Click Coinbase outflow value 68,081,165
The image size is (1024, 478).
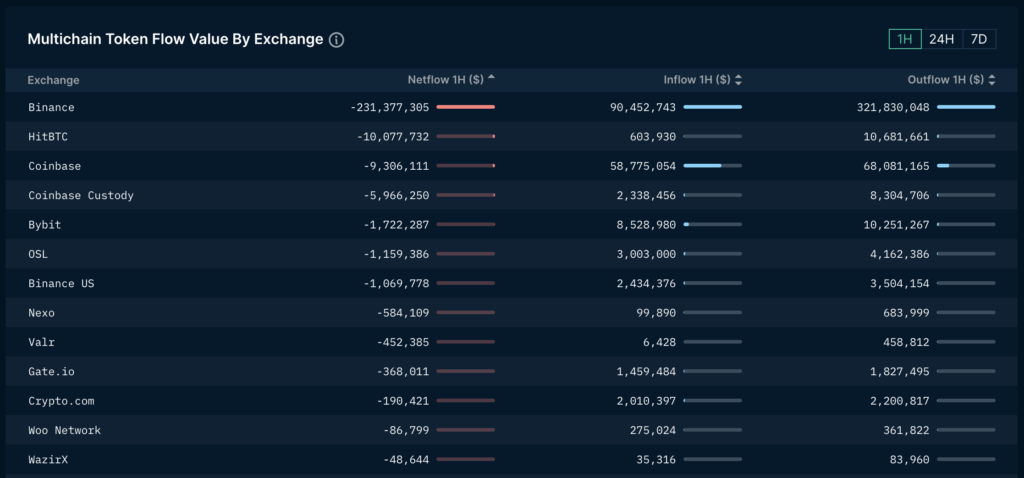[x=896, y=166]
